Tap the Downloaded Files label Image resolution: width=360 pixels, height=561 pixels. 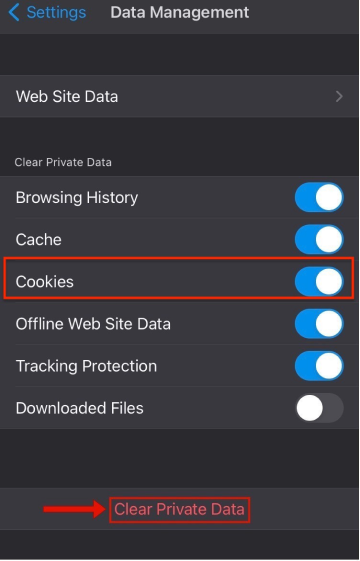coord(79,408)
